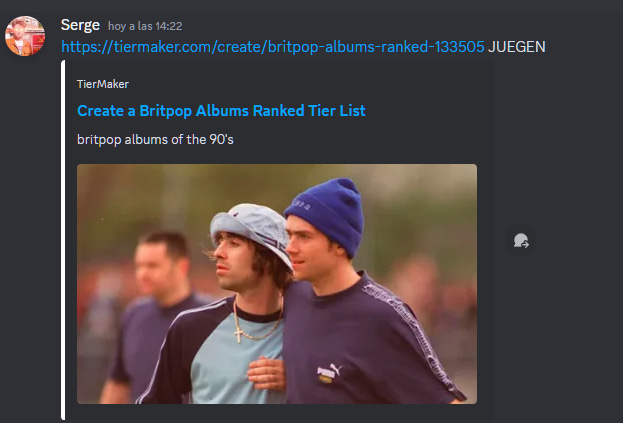Open the tiermaker.com britpop-albums-ranked URL

(273, 47)
